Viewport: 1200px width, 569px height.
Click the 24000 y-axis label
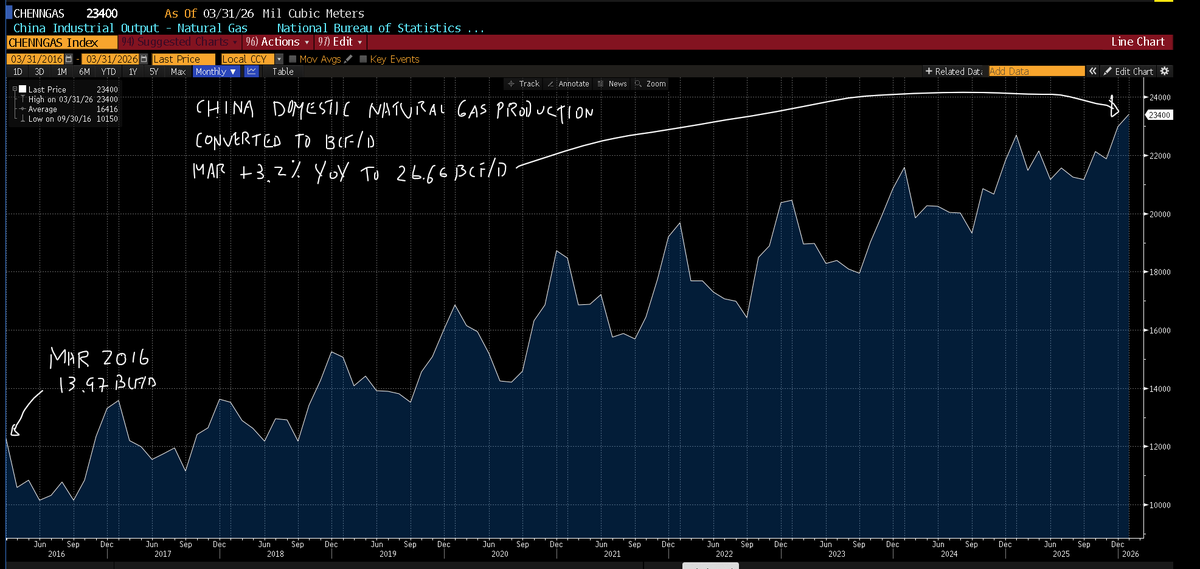[x=1160, y=97]
